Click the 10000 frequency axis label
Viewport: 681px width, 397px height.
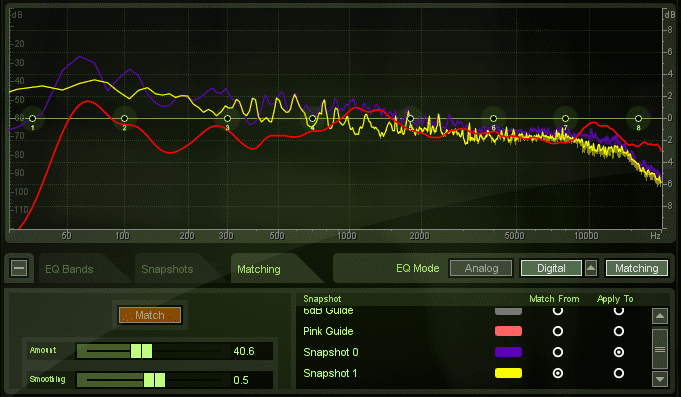coord(586,236)
